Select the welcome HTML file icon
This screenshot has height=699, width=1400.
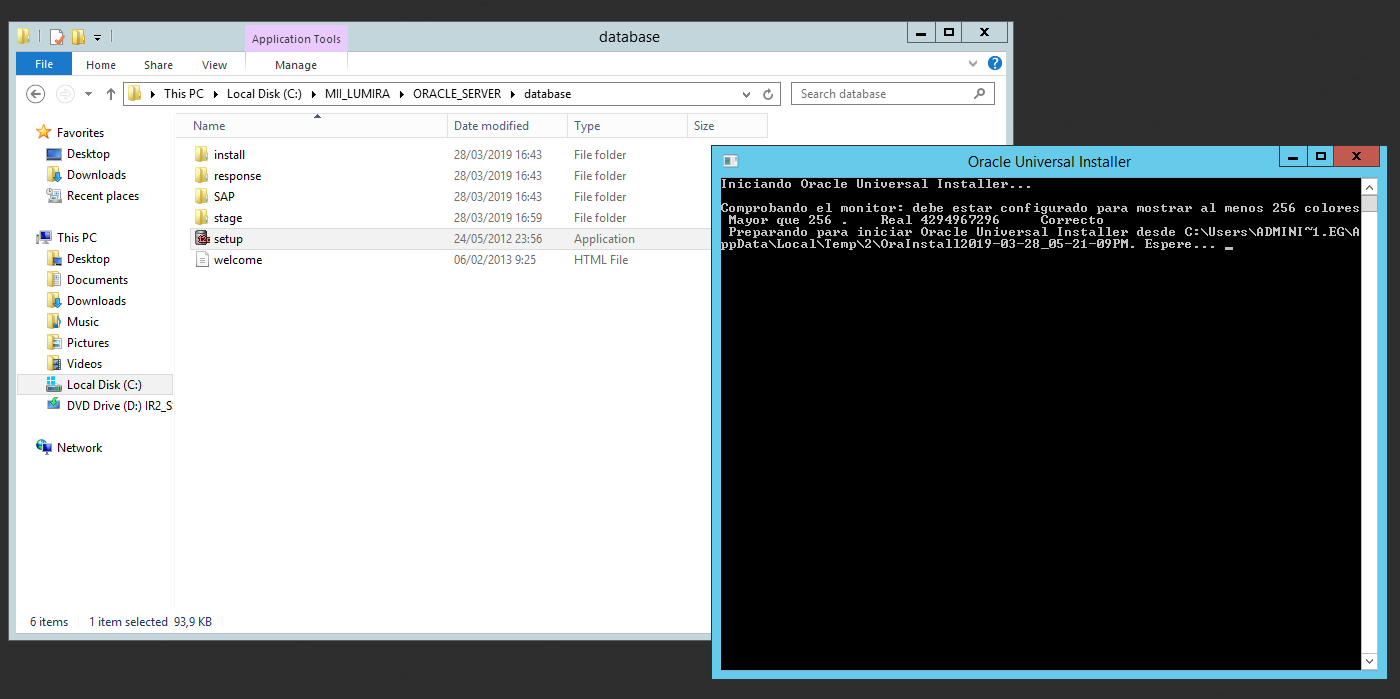(201, 260)
